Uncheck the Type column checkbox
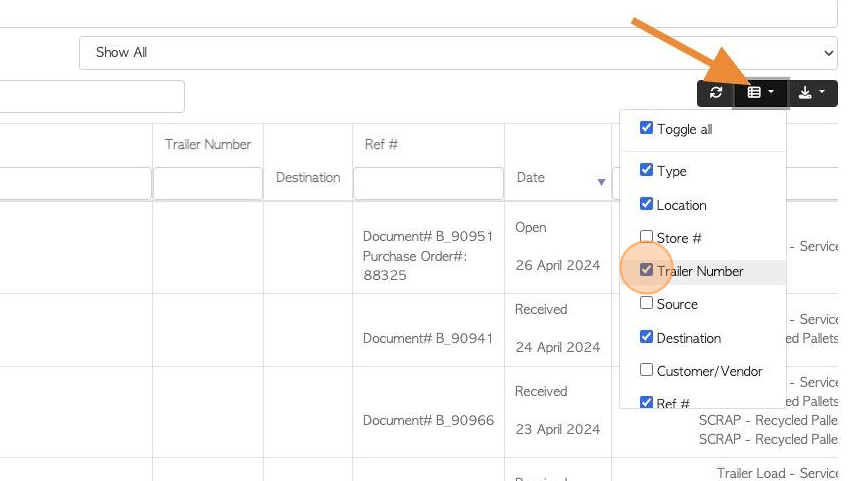Image resolution: width=860 pixels, height=481 pixels. [x=646, y=169]
